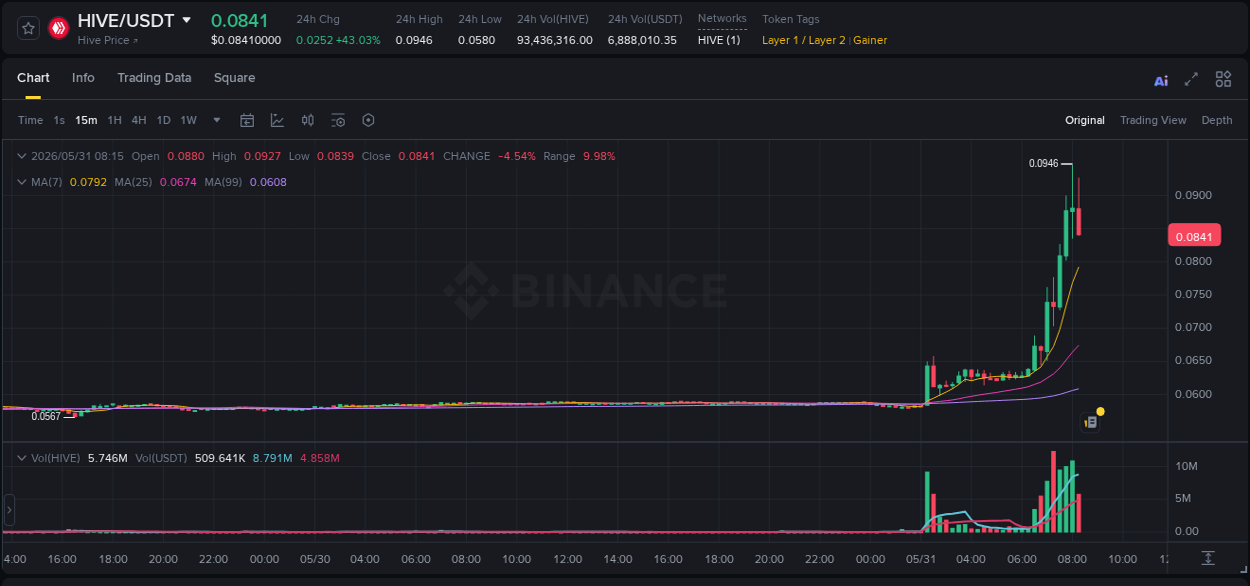Click the 24h High value 0.0946

[414, 40]
